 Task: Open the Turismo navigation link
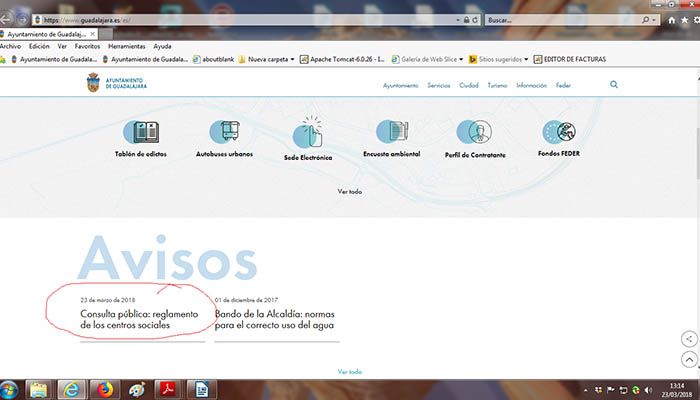click(497, 85)
